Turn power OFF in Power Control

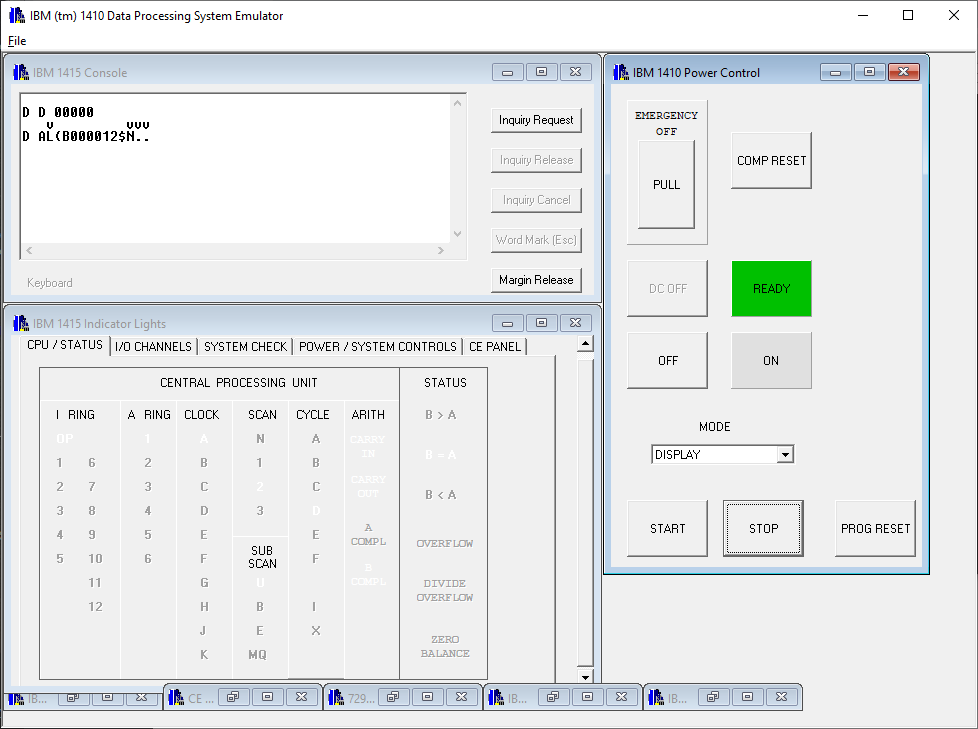[x=667, y=360]
